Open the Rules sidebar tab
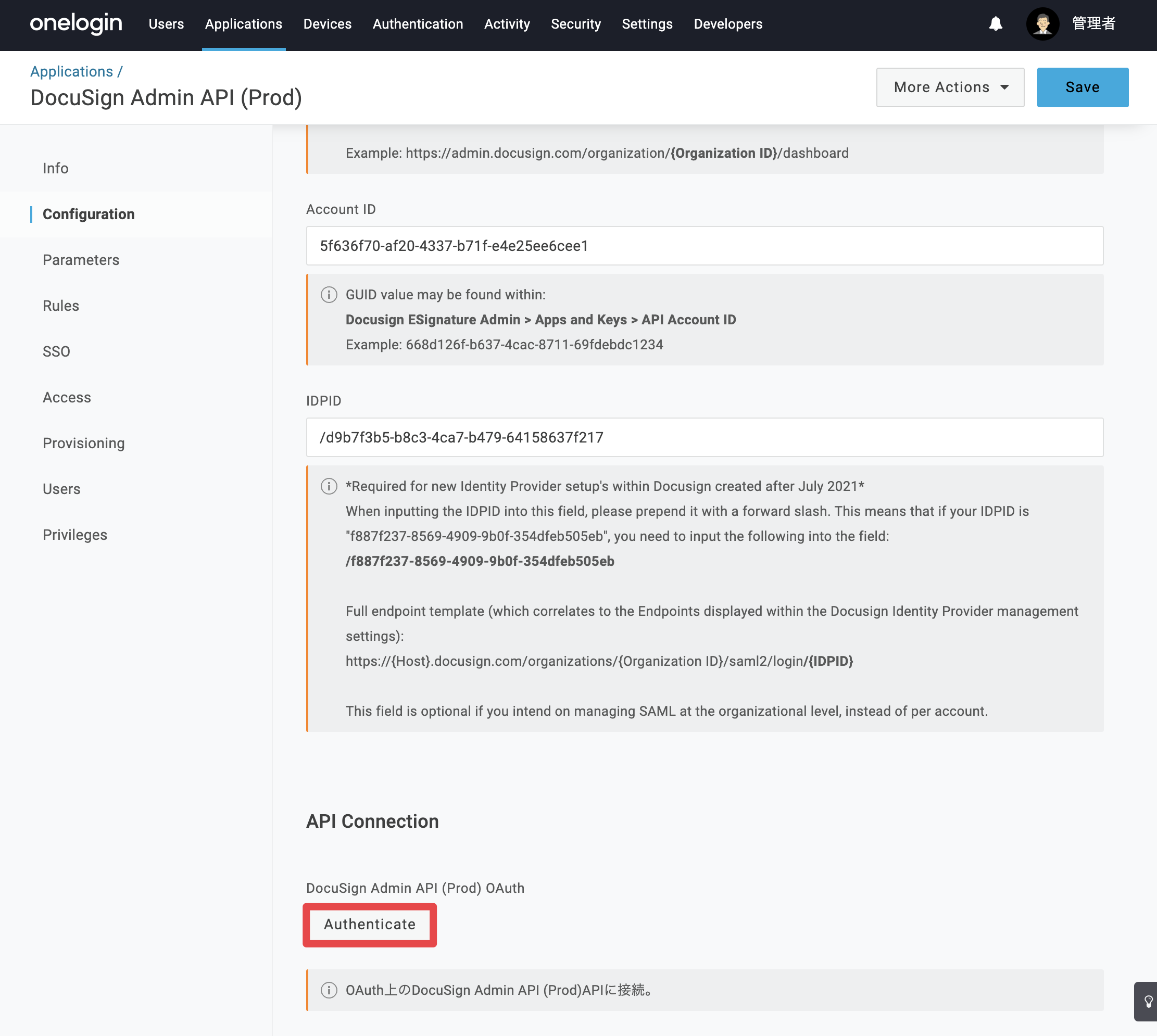The height and width of the screenshot is (1036, 1157). [x=60, y=306]
